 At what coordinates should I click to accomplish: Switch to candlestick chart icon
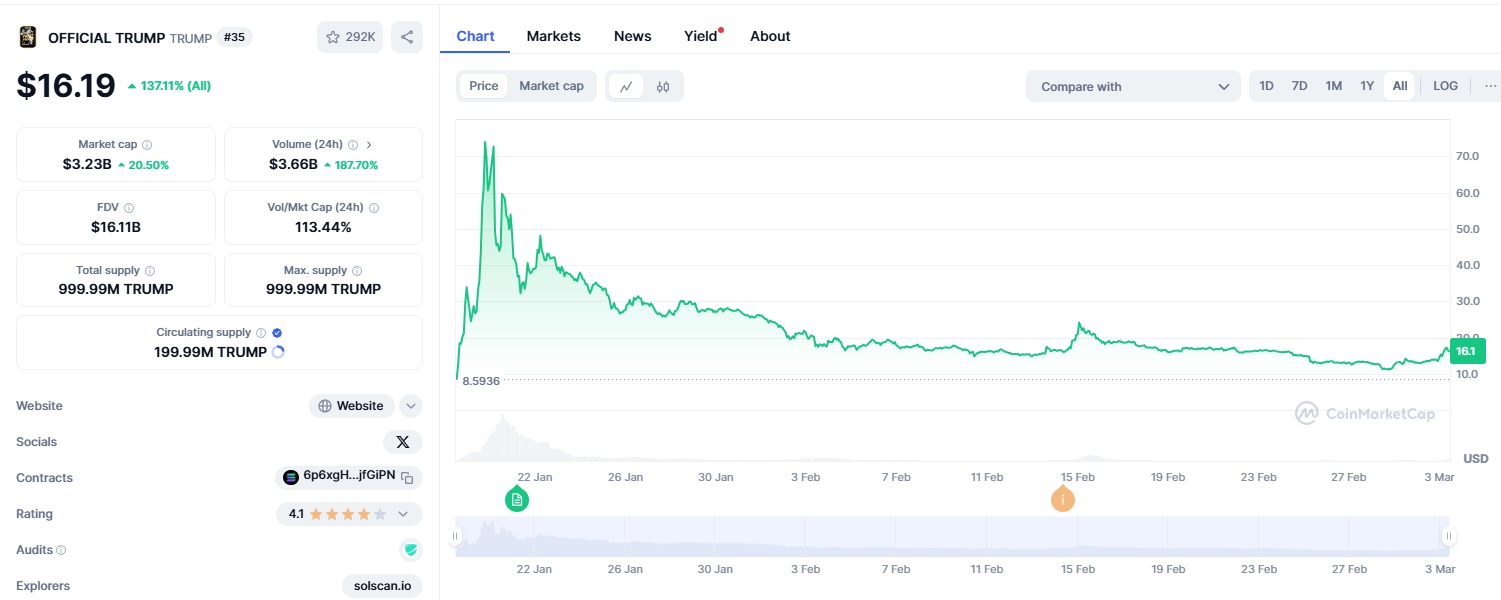(x=663, y=86)
